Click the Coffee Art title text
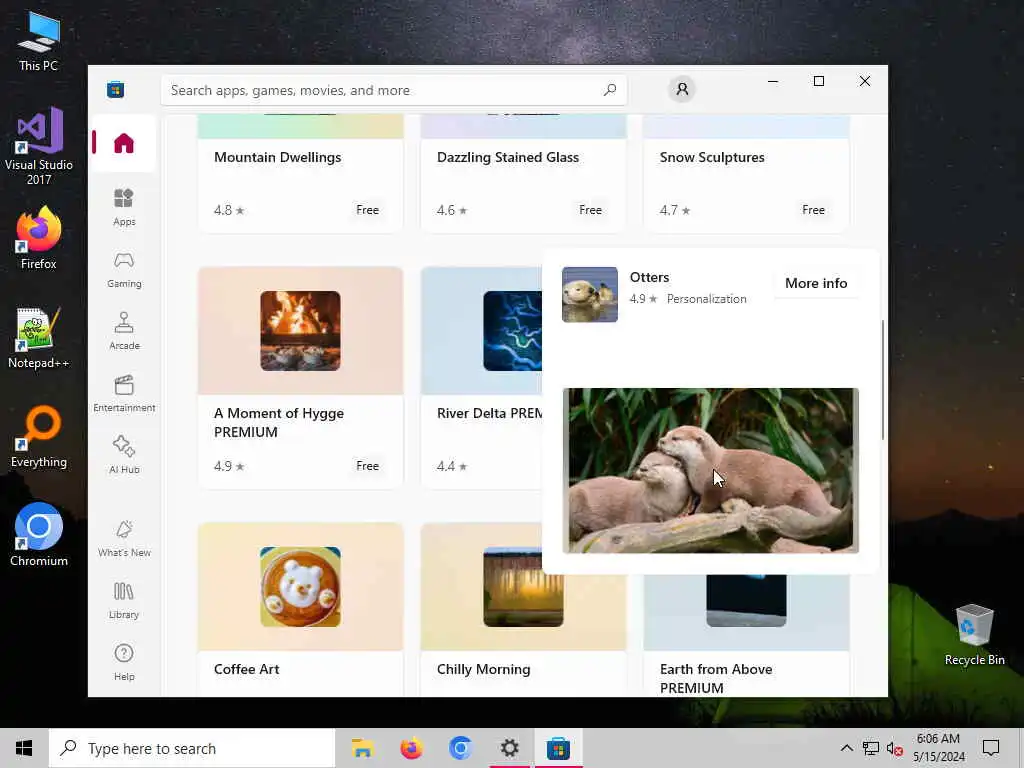The width and height of the screenshot is (1024, 768). point(246,669)
